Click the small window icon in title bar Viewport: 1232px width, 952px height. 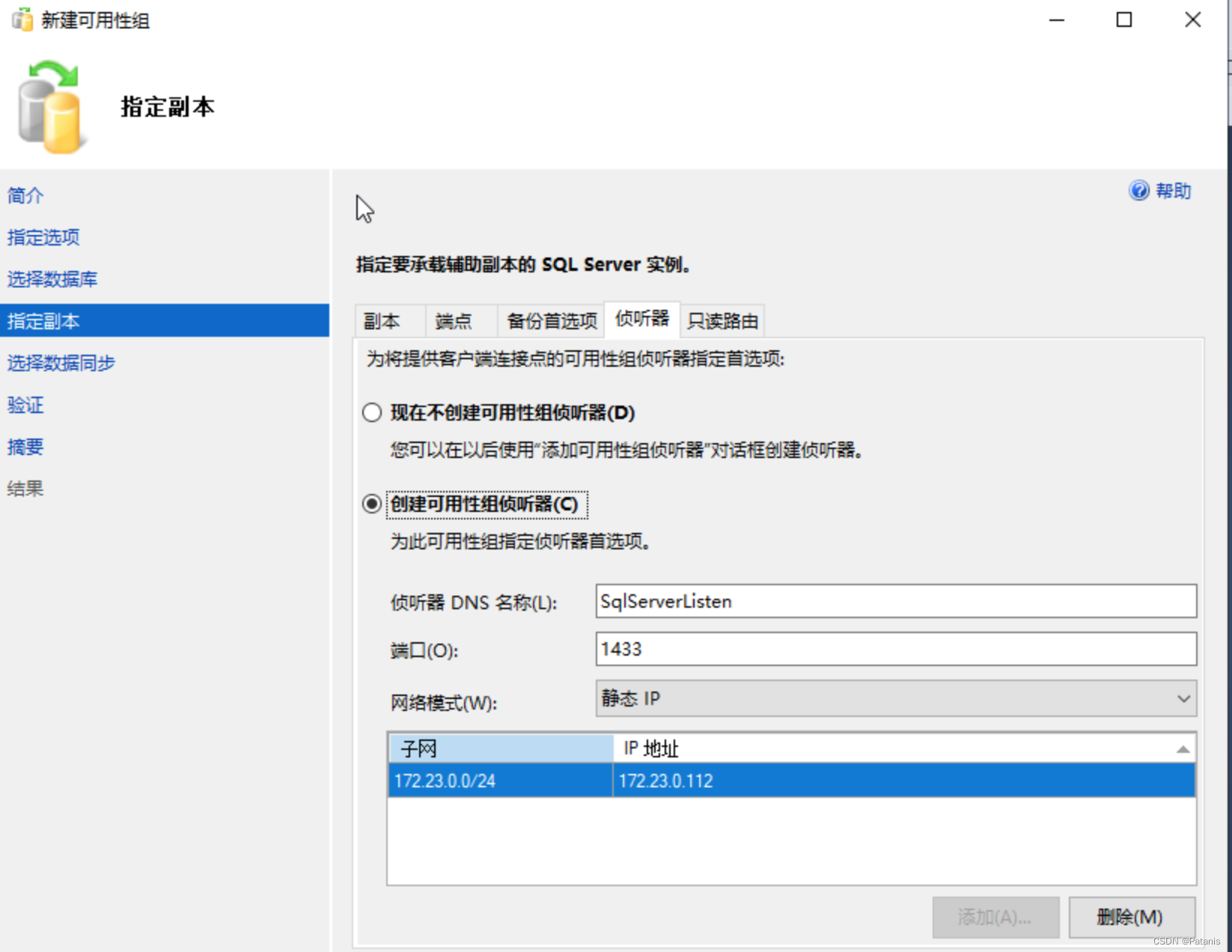tap(22, 19)
